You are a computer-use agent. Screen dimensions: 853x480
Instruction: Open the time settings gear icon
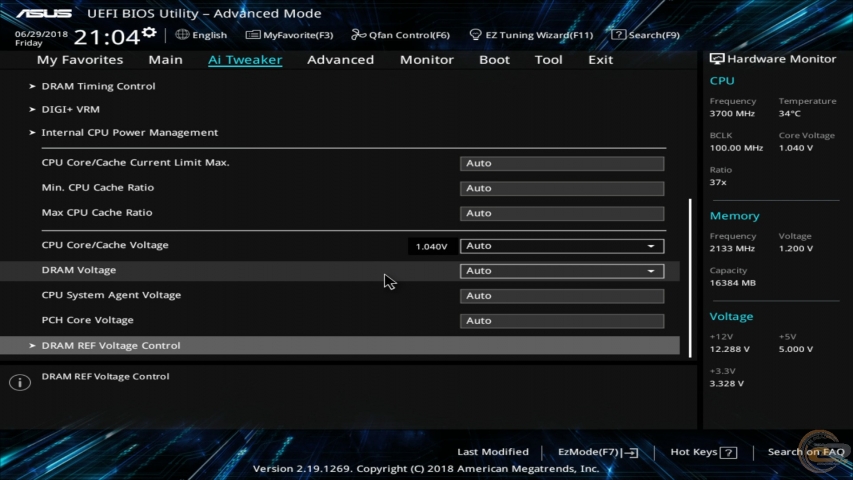(149, 33)
